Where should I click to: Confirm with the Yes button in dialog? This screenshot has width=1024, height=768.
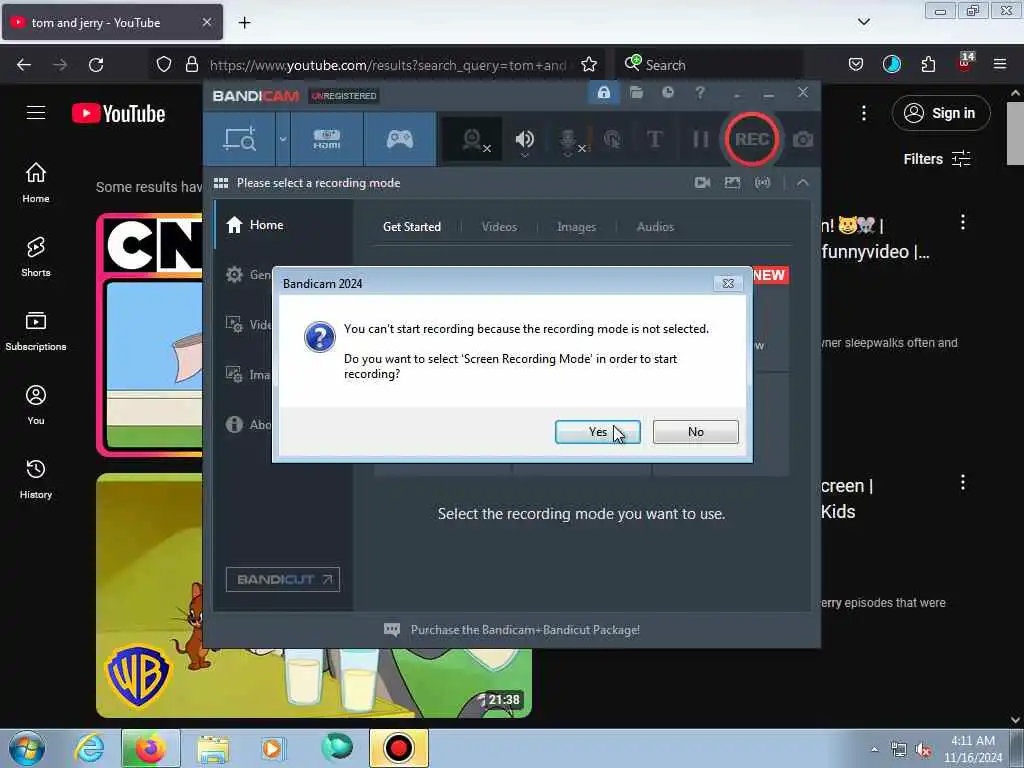(x=598, y=432)
